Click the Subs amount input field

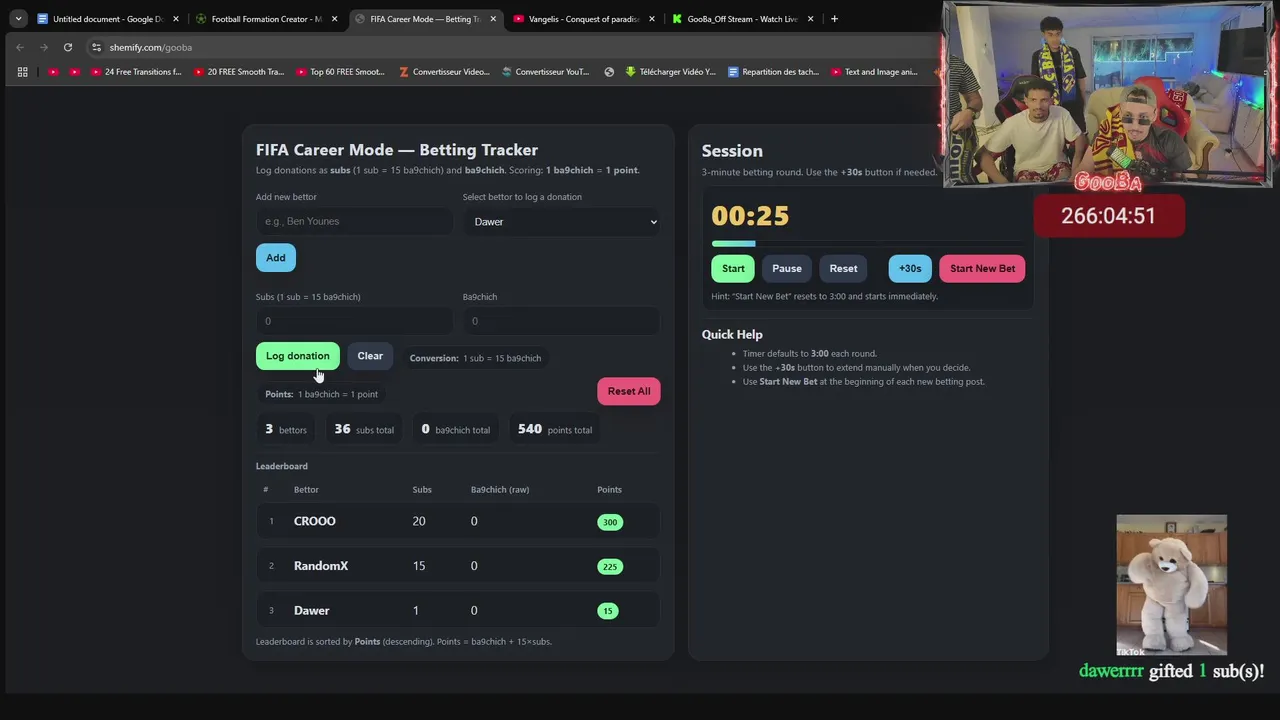point(354,321)
